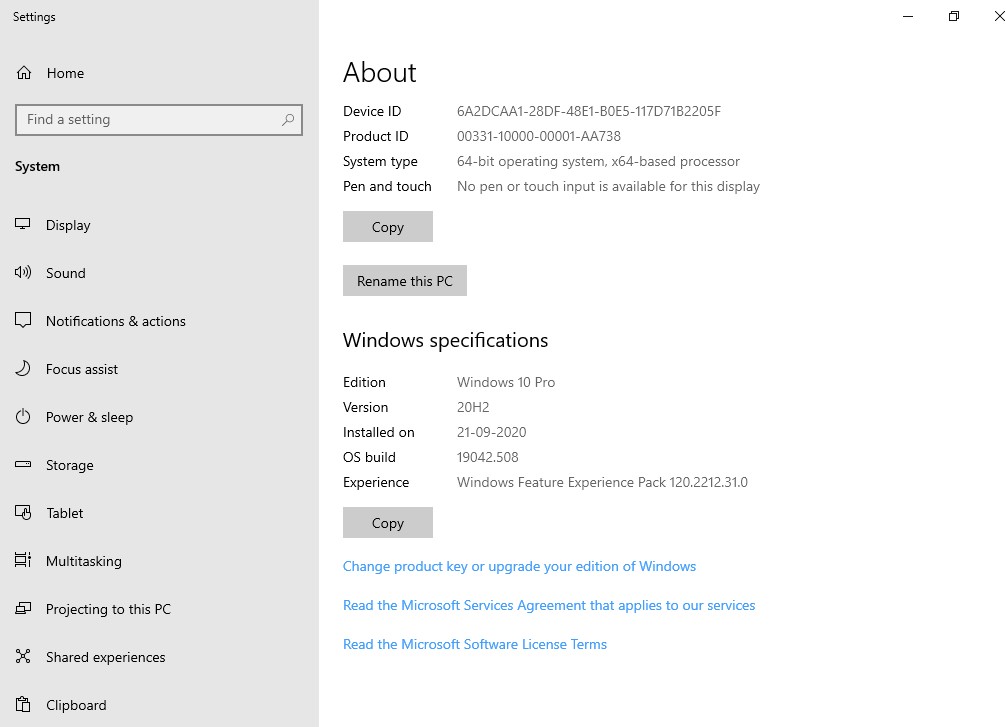Click the Focus assist moon icon

[23, 368]
